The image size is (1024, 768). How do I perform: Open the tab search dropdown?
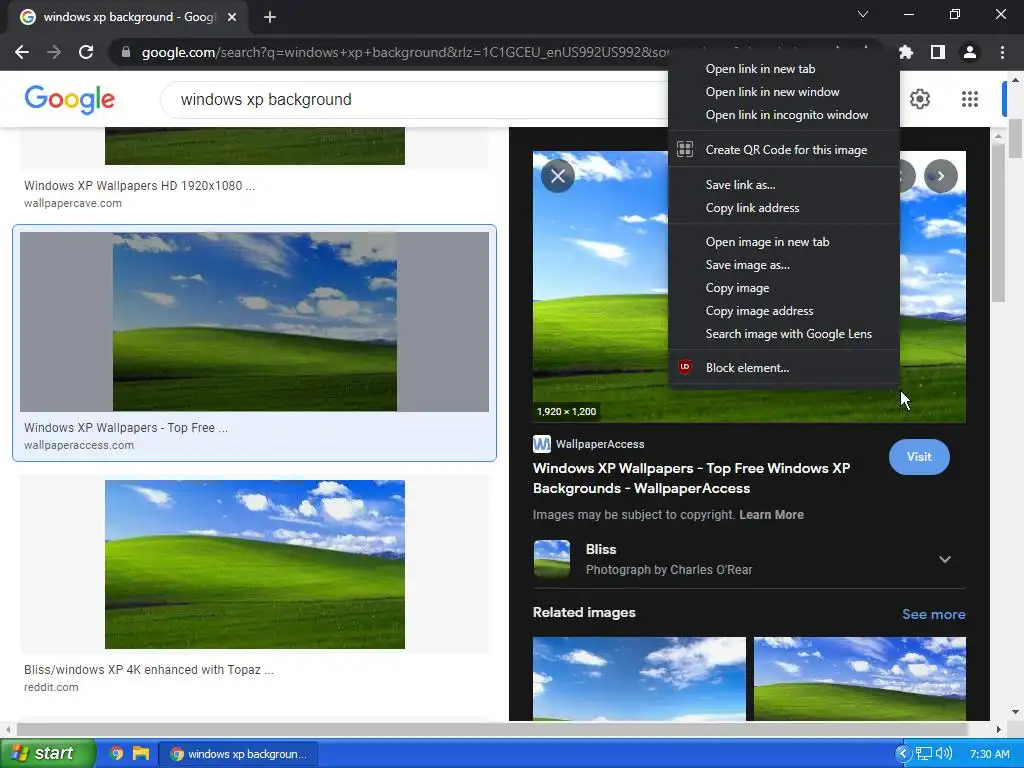(x=863, y=14)
